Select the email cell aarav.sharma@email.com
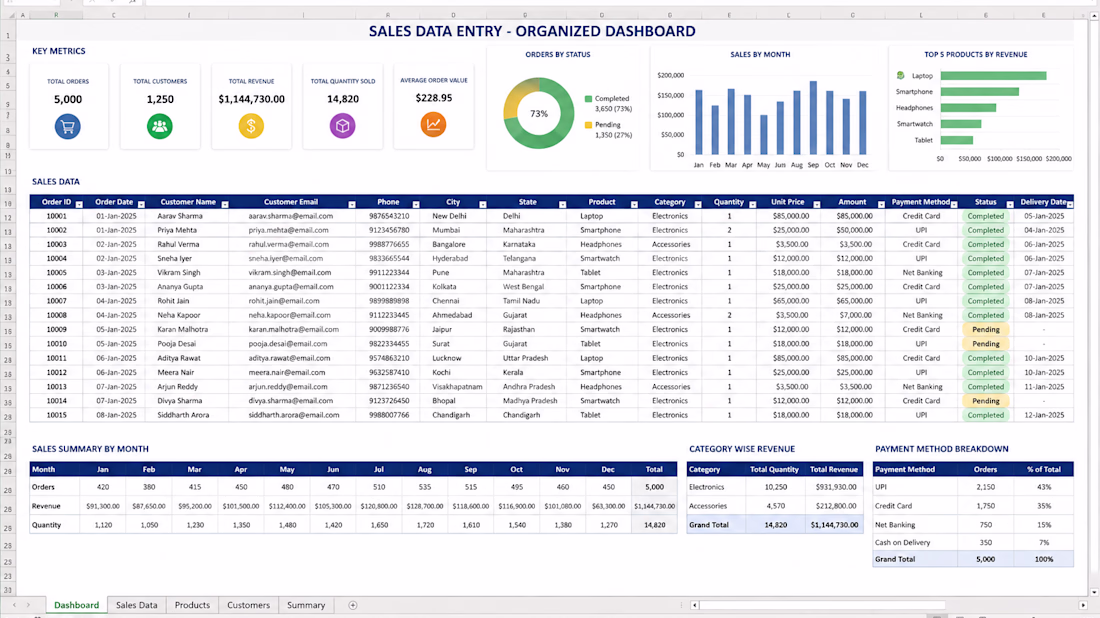 point(290,216)
